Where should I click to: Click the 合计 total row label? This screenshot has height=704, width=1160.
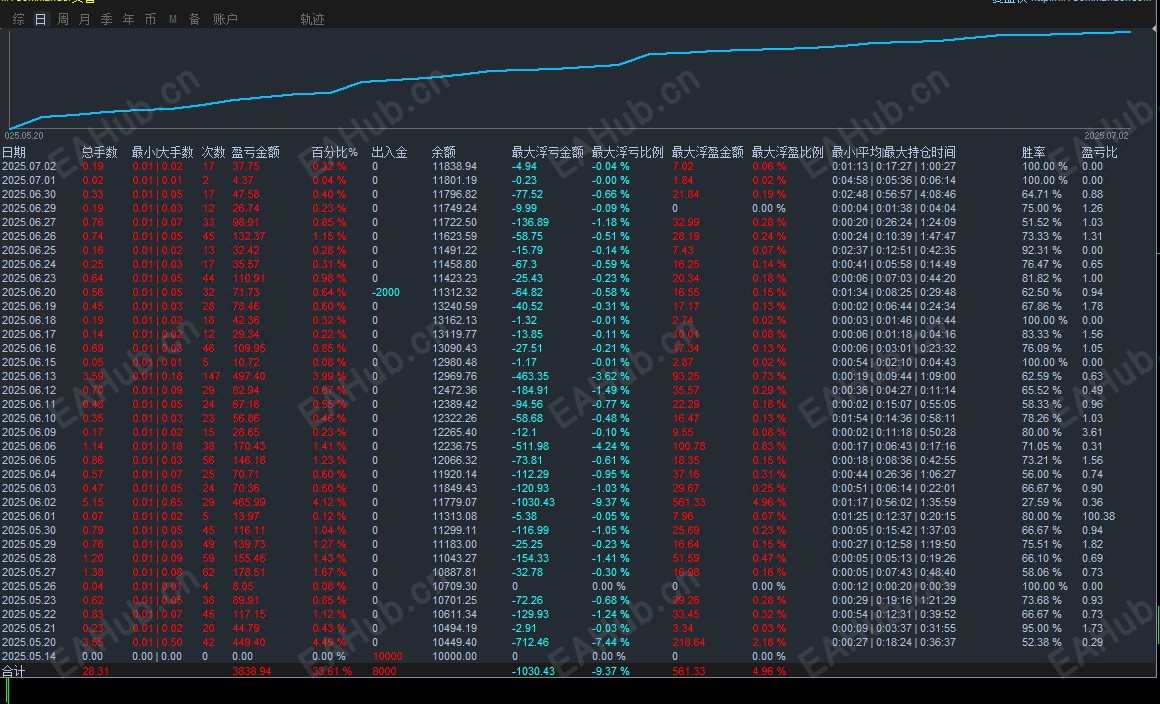pyautogui.click(x=13, y=671)
